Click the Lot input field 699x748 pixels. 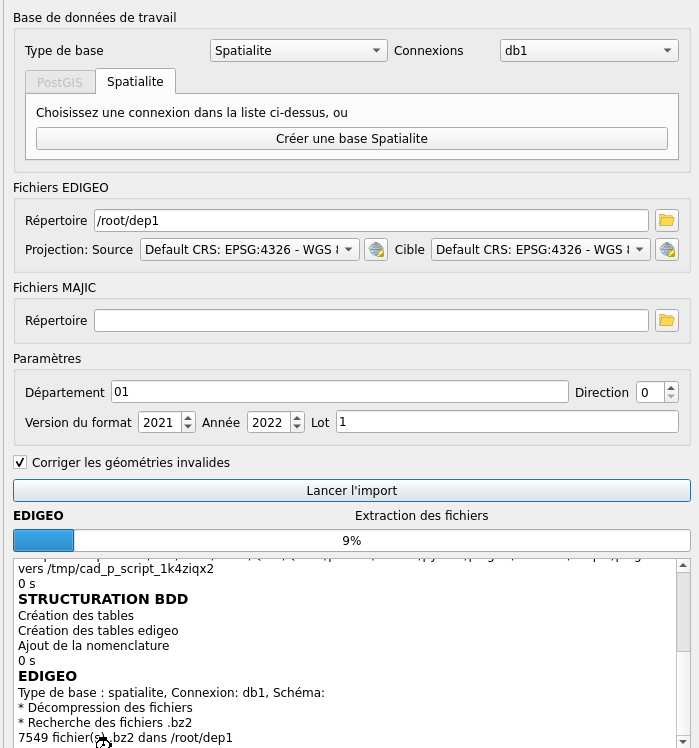point(506,423)
